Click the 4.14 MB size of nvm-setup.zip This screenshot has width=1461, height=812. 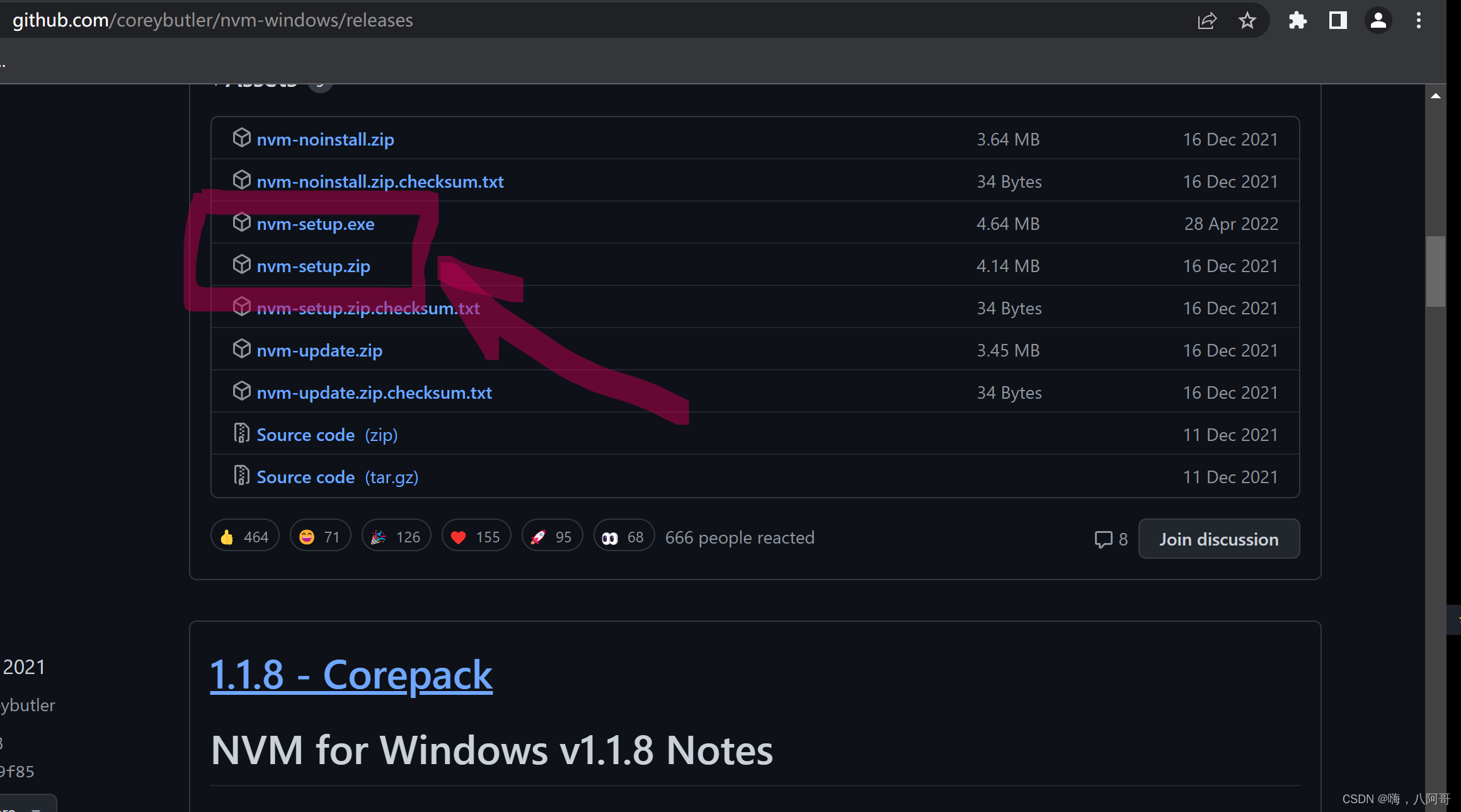tap(1007, 266)
